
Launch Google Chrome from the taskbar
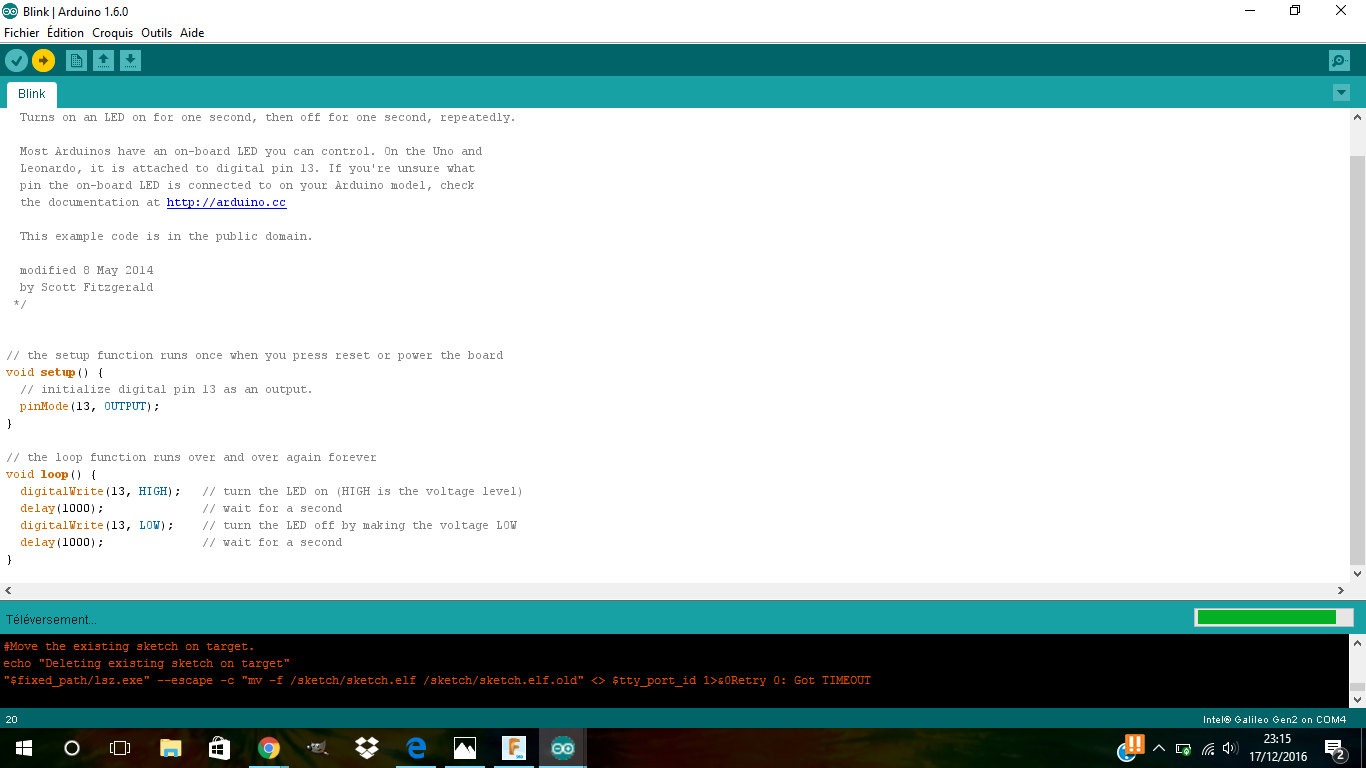click(268, 748)
